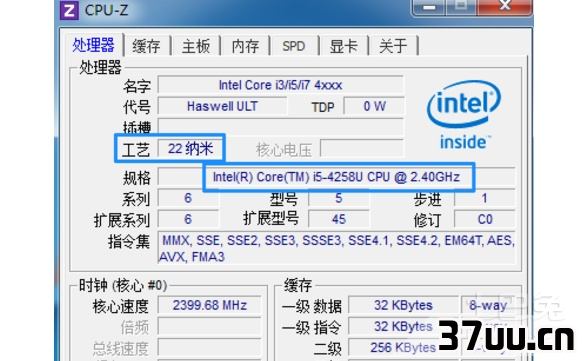Image resolution: width=587 pixels, height=361 pixels.
Task: Click the empty 倍频 field
Action: pos(209,327)
